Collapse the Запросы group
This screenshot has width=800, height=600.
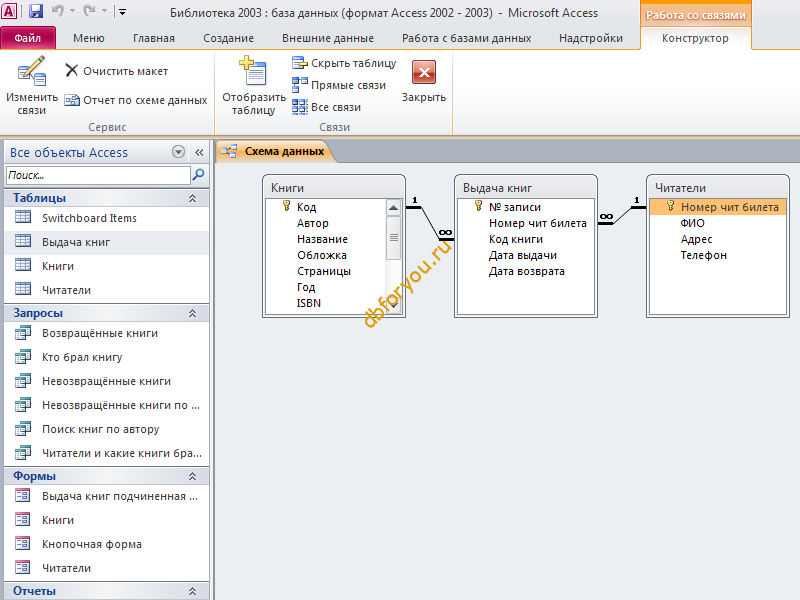pyautogui.click(x=192, y=313)
